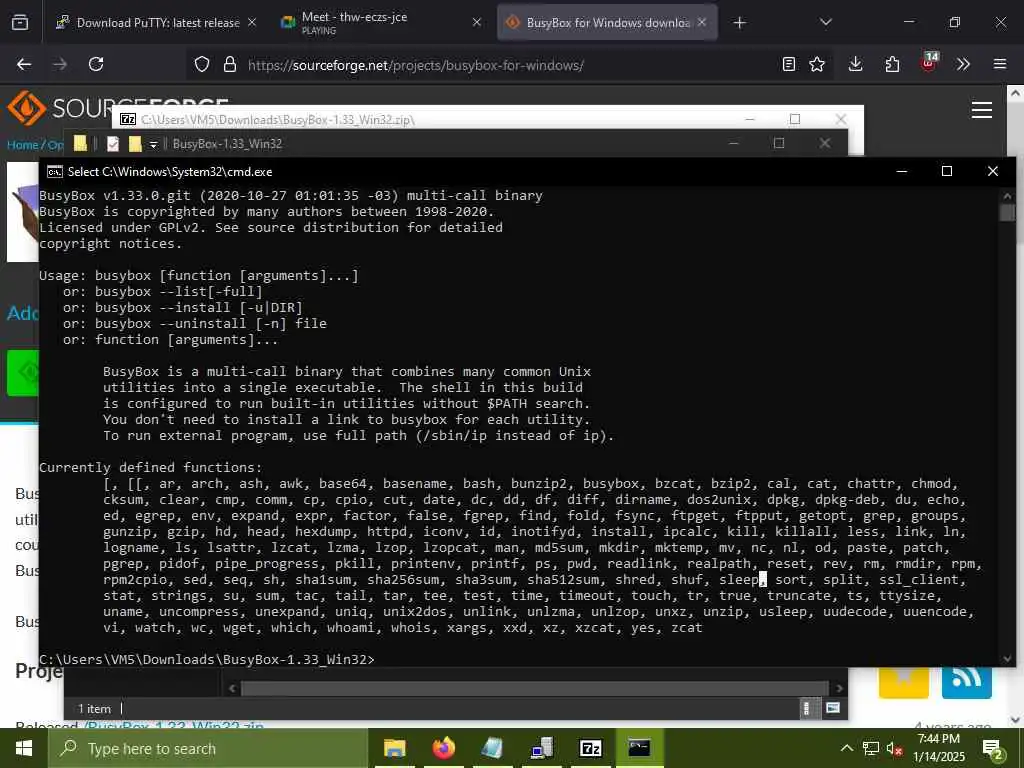This screenshot has width=1024, height=768.
Task: Show more toolbar tools overflow
Action: pyautogui.click(x=963, y=65)
